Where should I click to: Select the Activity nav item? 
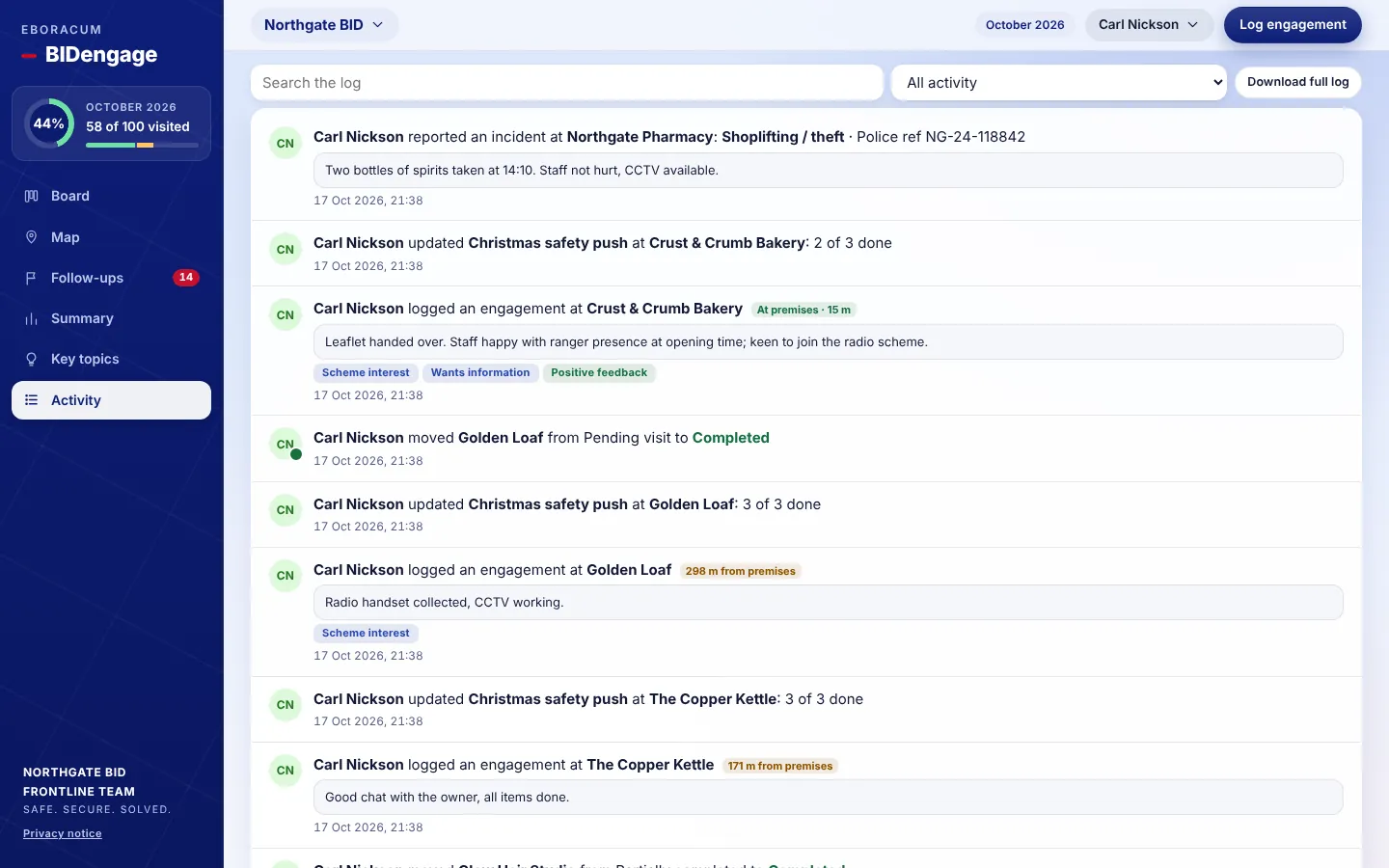point(111,400)
